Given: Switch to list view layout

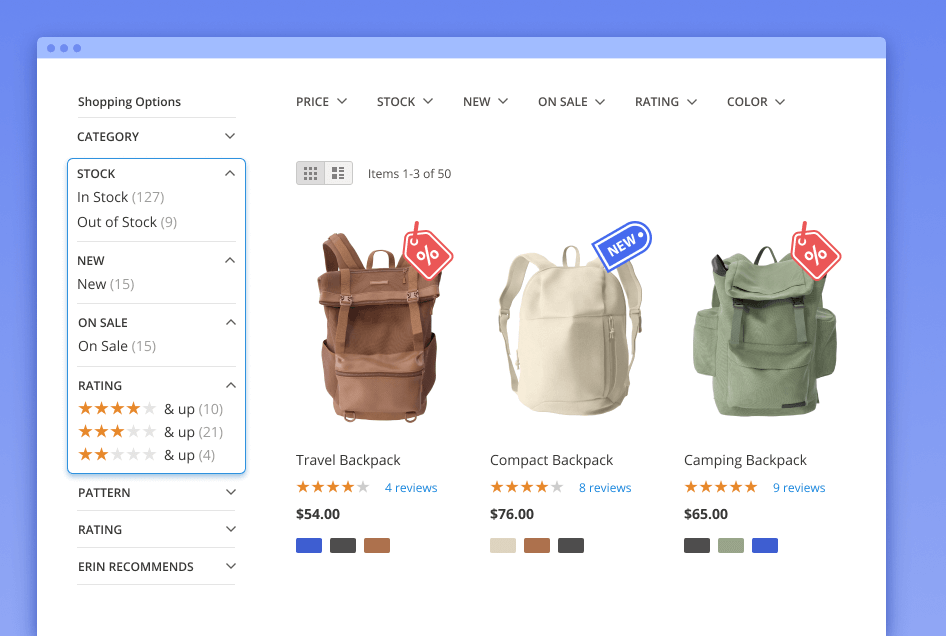Looking at the screenshot, I should click(x=338, y=173).
